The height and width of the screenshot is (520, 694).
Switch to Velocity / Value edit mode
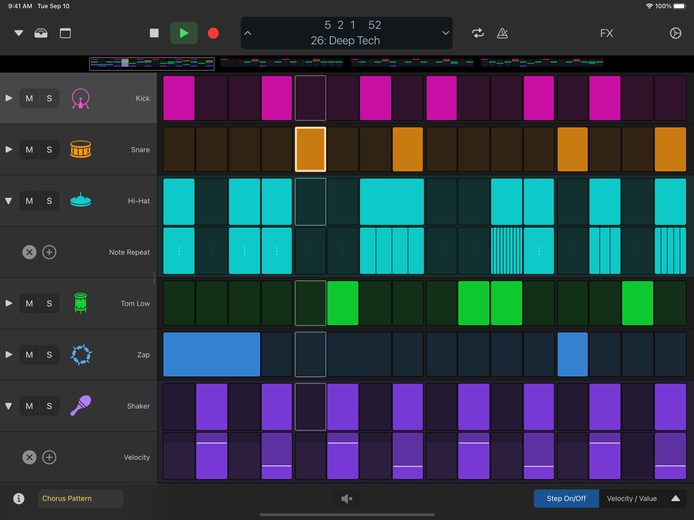pos(632,499)
